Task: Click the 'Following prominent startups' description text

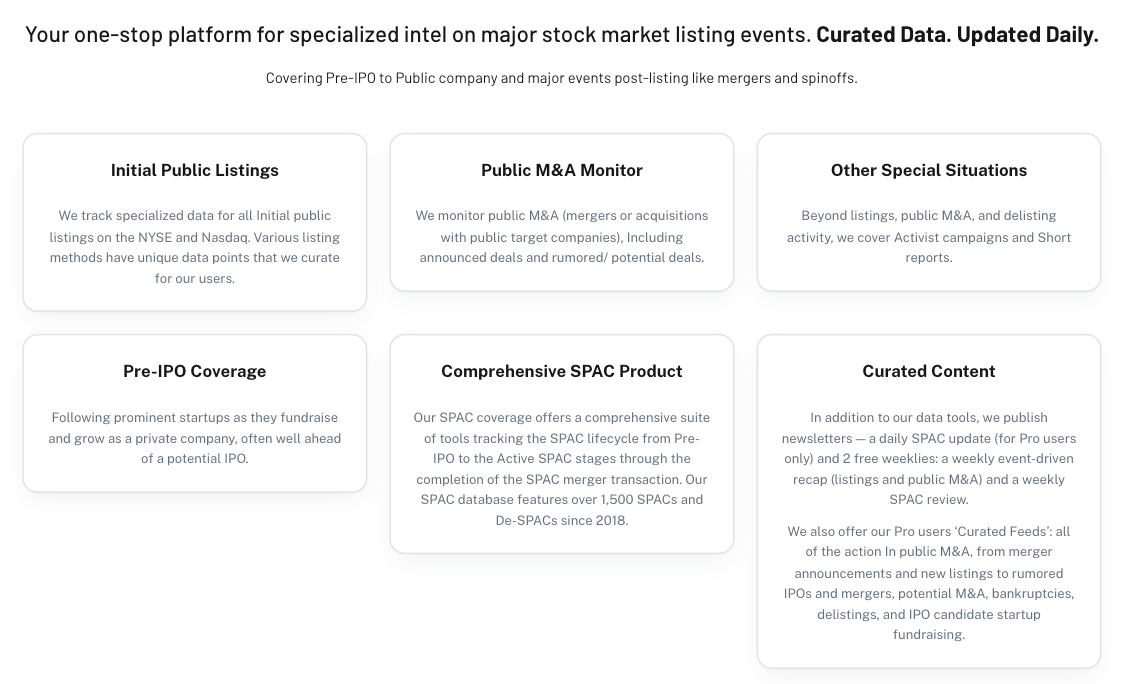Action: (x=194, y=438)
